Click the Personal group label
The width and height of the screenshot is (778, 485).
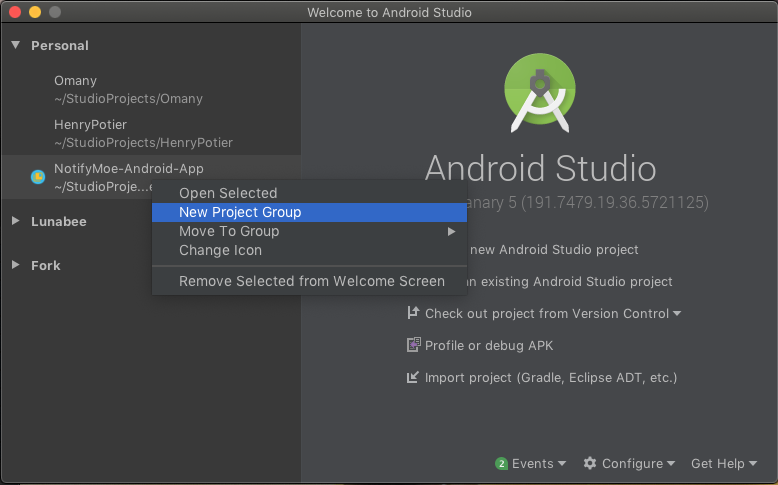pos(60,46)
